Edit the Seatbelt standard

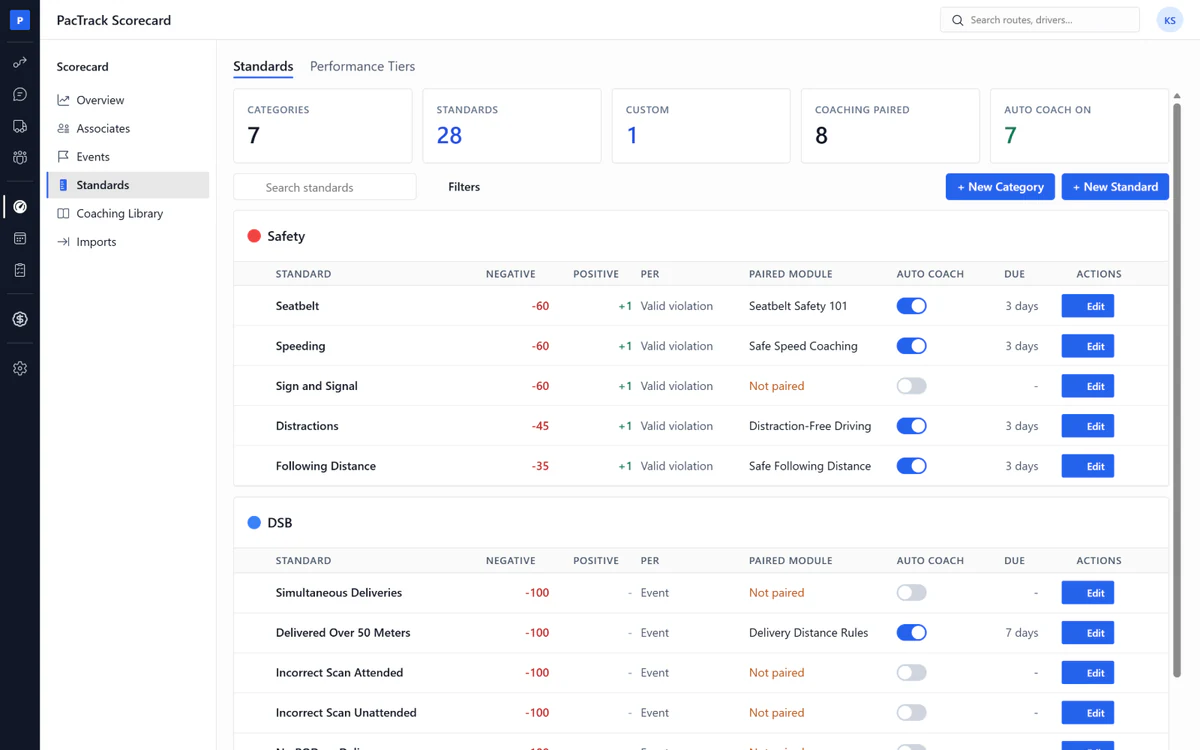[1088, 306]
